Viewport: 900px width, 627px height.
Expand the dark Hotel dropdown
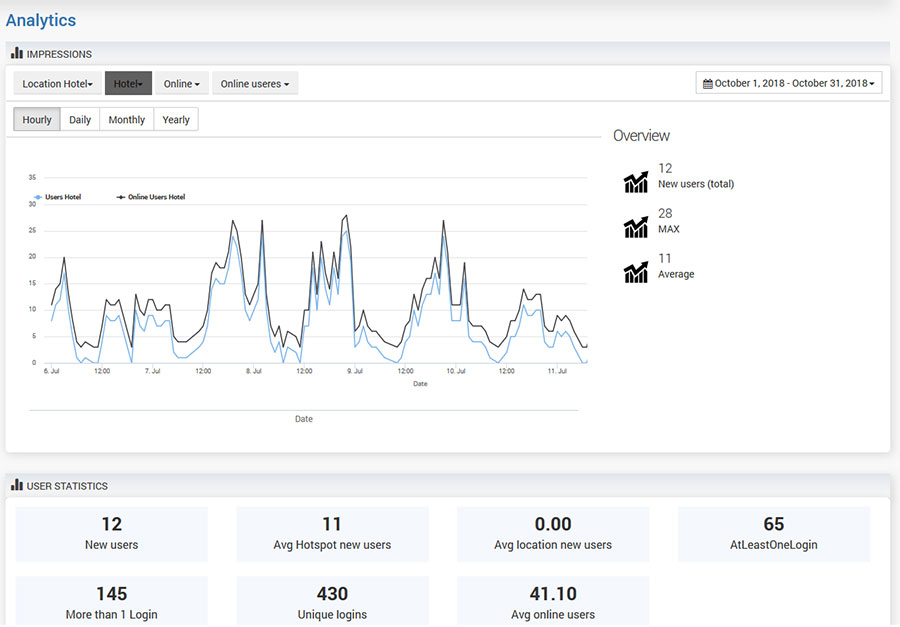click(x=128, y=84)
